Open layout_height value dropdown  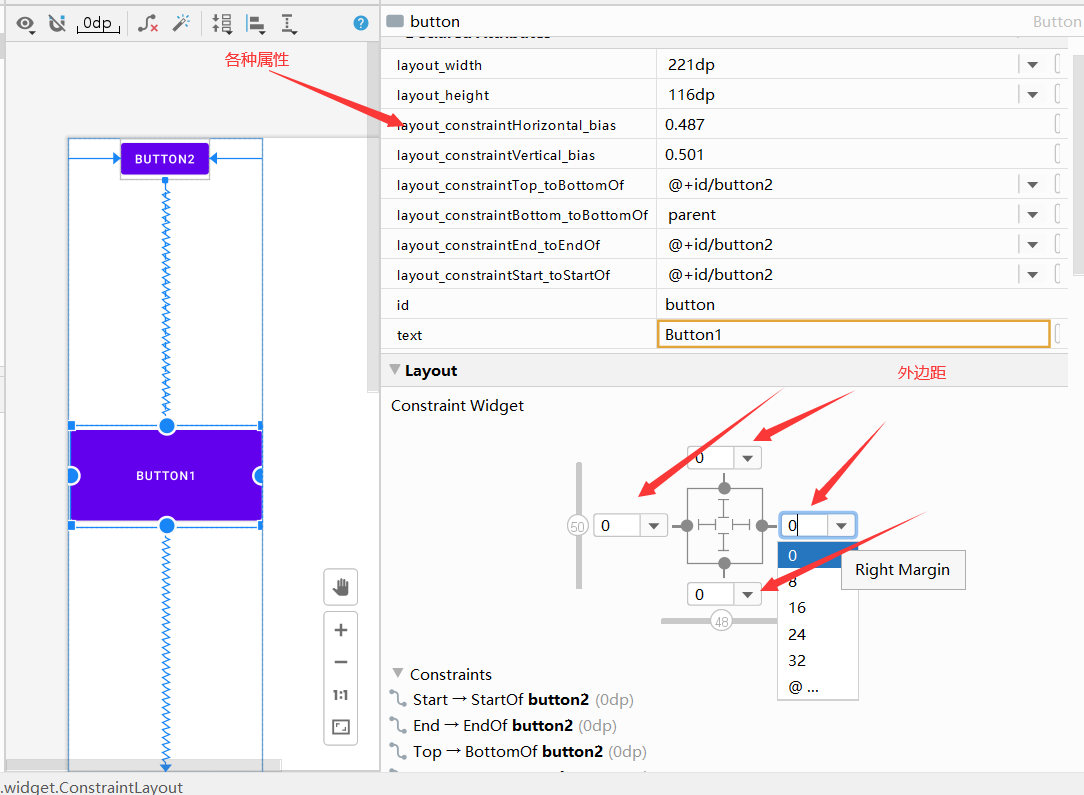pos(1032,95)
